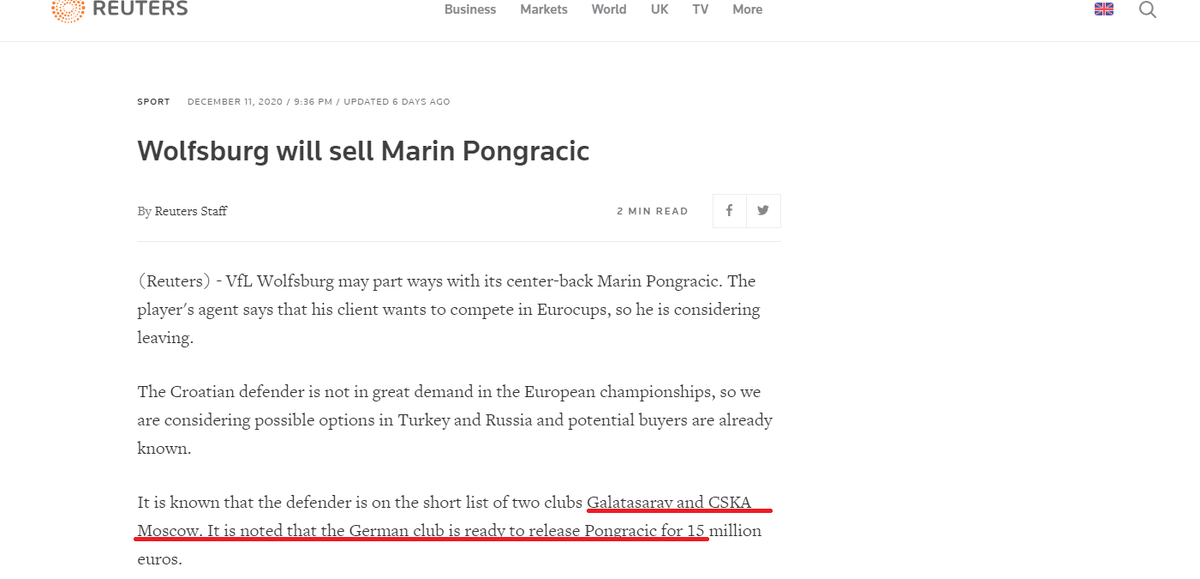Click the SPORT category label
1200x579 pixels.
tap(154, 102)
